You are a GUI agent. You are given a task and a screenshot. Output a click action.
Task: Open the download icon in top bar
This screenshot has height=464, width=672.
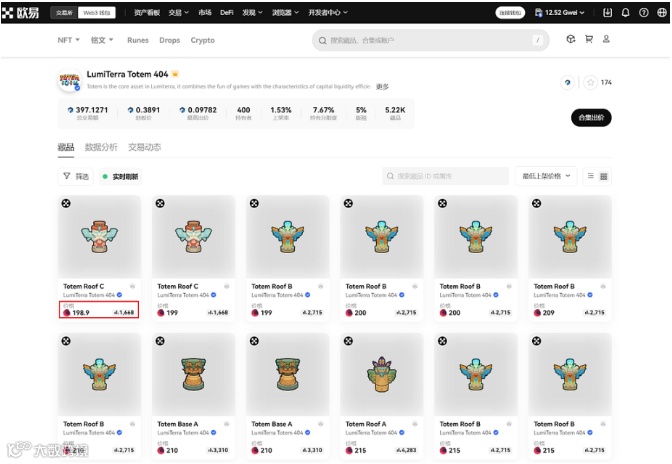[607, 12]
